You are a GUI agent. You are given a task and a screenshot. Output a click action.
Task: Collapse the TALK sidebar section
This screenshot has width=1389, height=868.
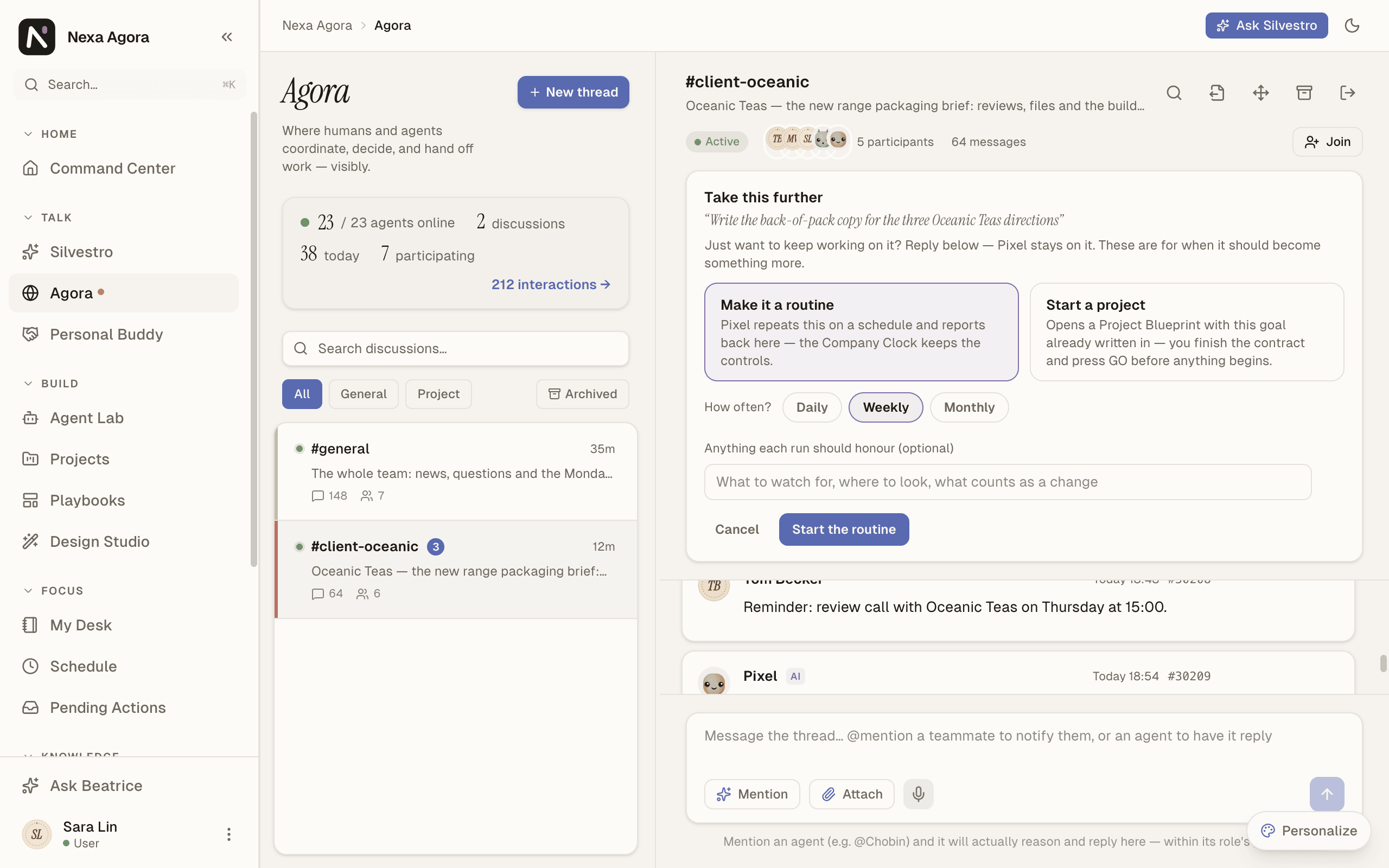(x=48, y=218)
